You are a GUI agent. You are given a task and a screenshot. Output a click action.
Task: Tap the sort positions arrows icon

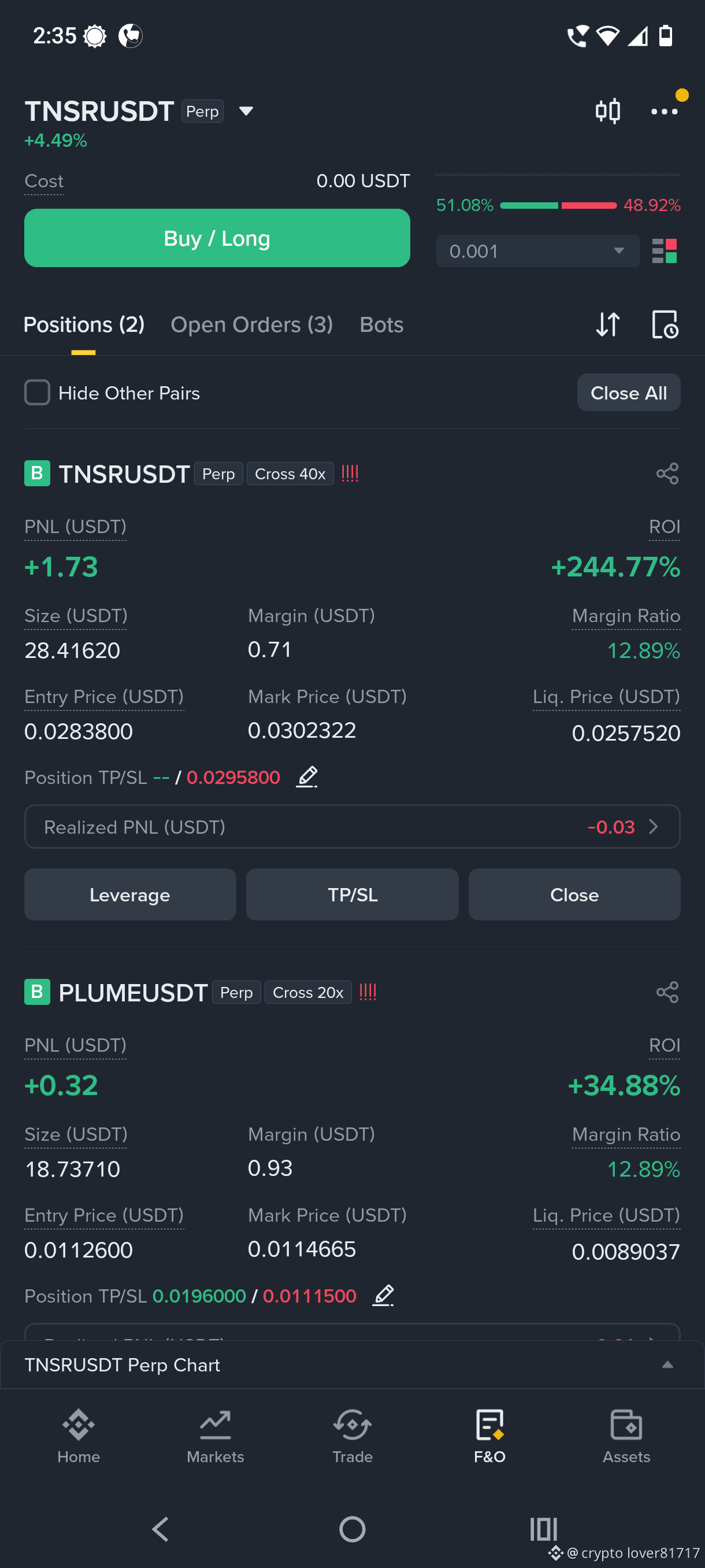(607, 324)
